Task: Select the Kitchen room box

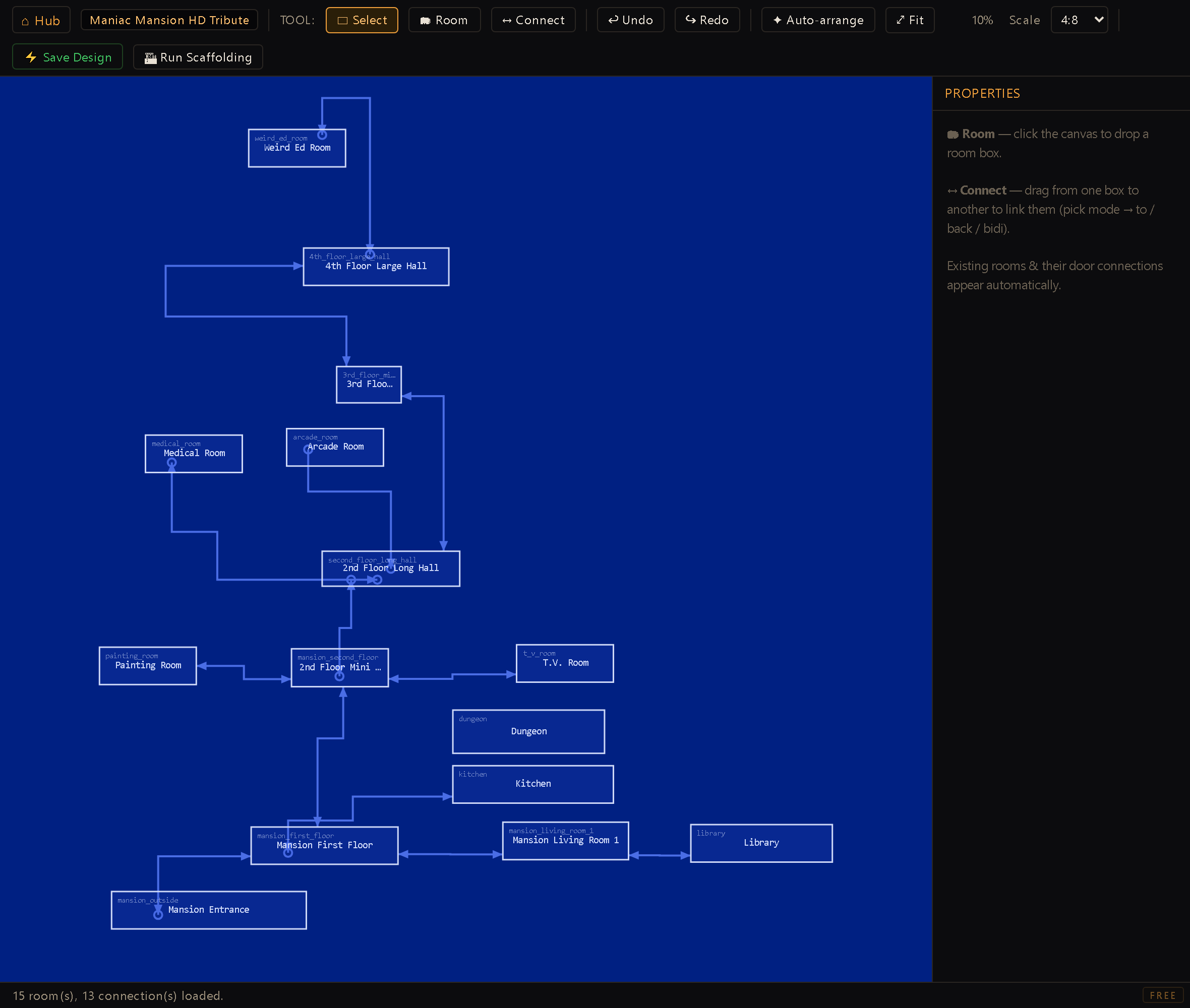Action: 533,785
